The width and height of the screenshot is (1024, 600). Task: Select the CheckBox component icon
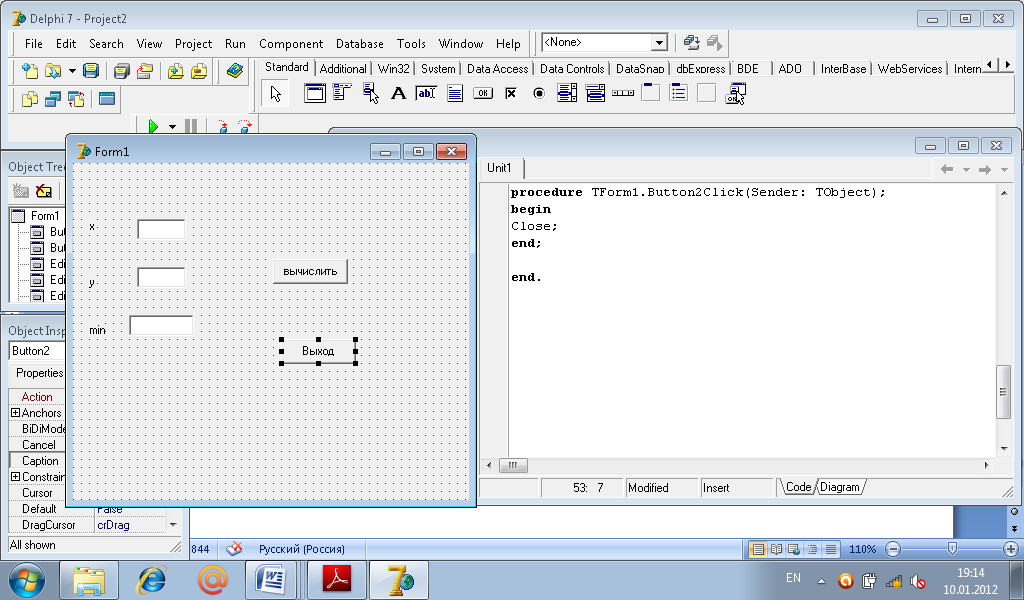point(511,93)
